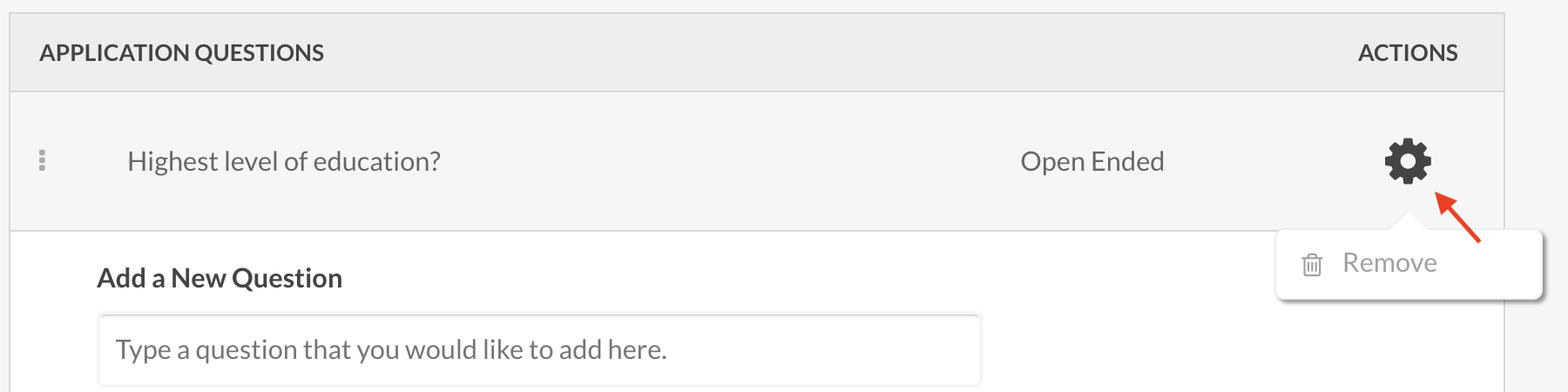Click the ACTIONS column header
Viewport: 1568px width, 392px height.
pos(1408,53)
